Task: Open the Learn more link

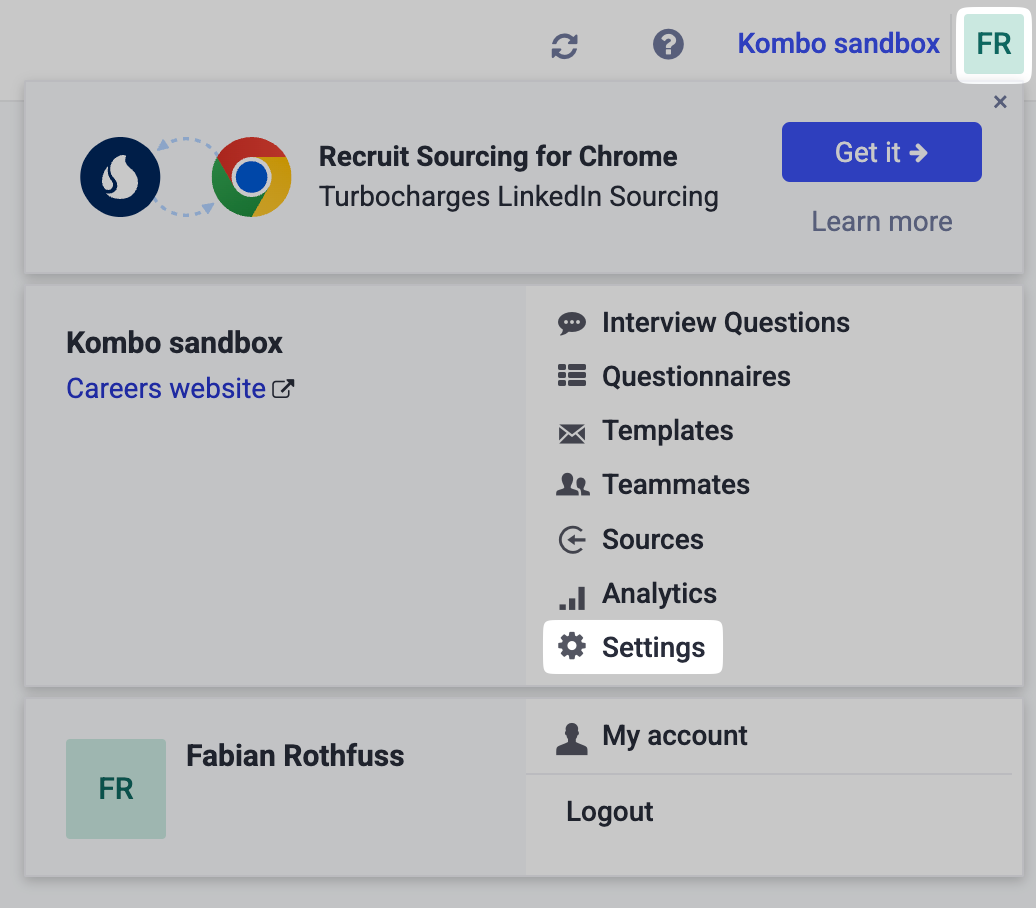Action: (x=881, y=221)
